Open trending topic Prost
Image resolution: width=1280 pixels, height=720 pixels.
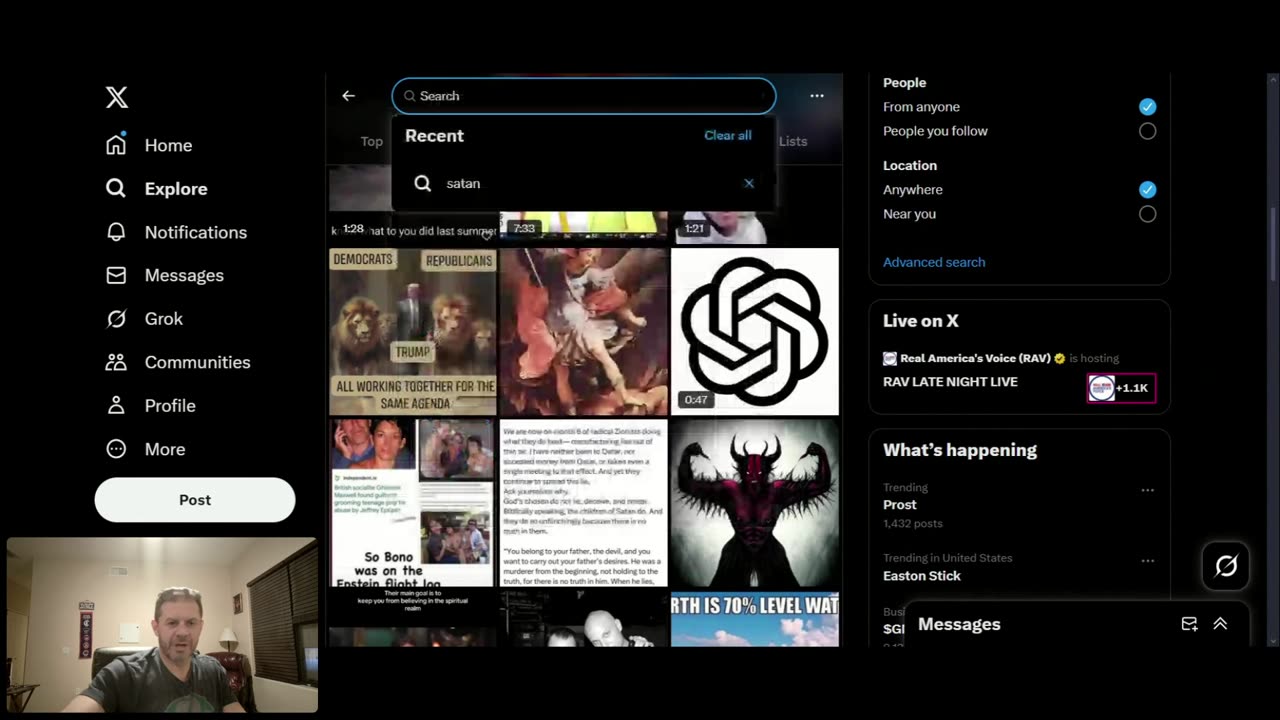pyautogui.click(x=900, y=505)
